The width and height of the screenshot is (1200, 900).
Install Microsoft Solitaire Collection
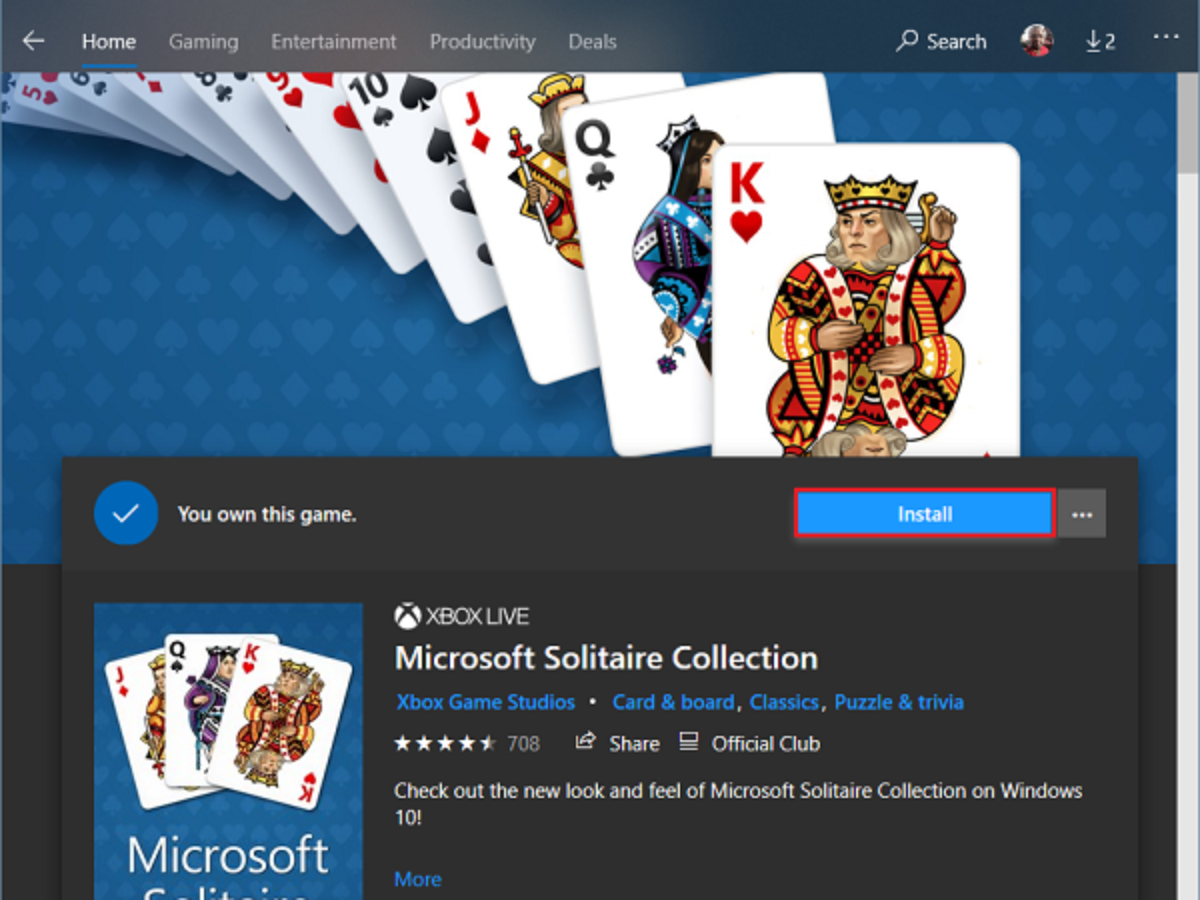pos(925,514)
